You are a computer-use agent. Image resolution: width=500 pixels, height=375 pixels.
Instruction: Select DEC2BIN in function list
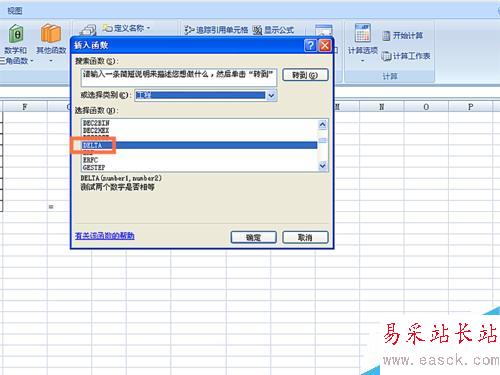point(199,123)
